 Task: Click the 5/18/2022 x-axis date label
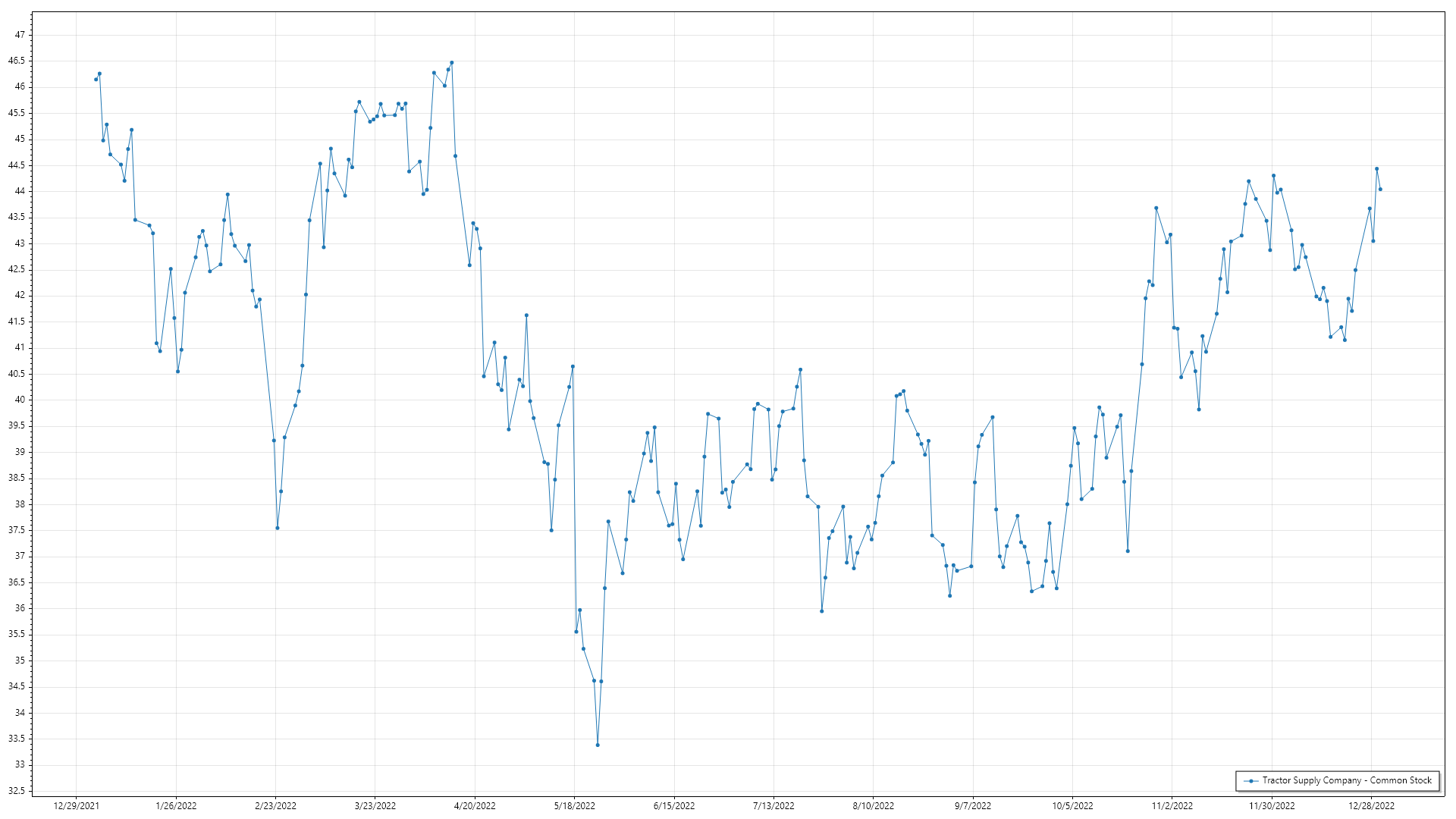tap(574, 805)
